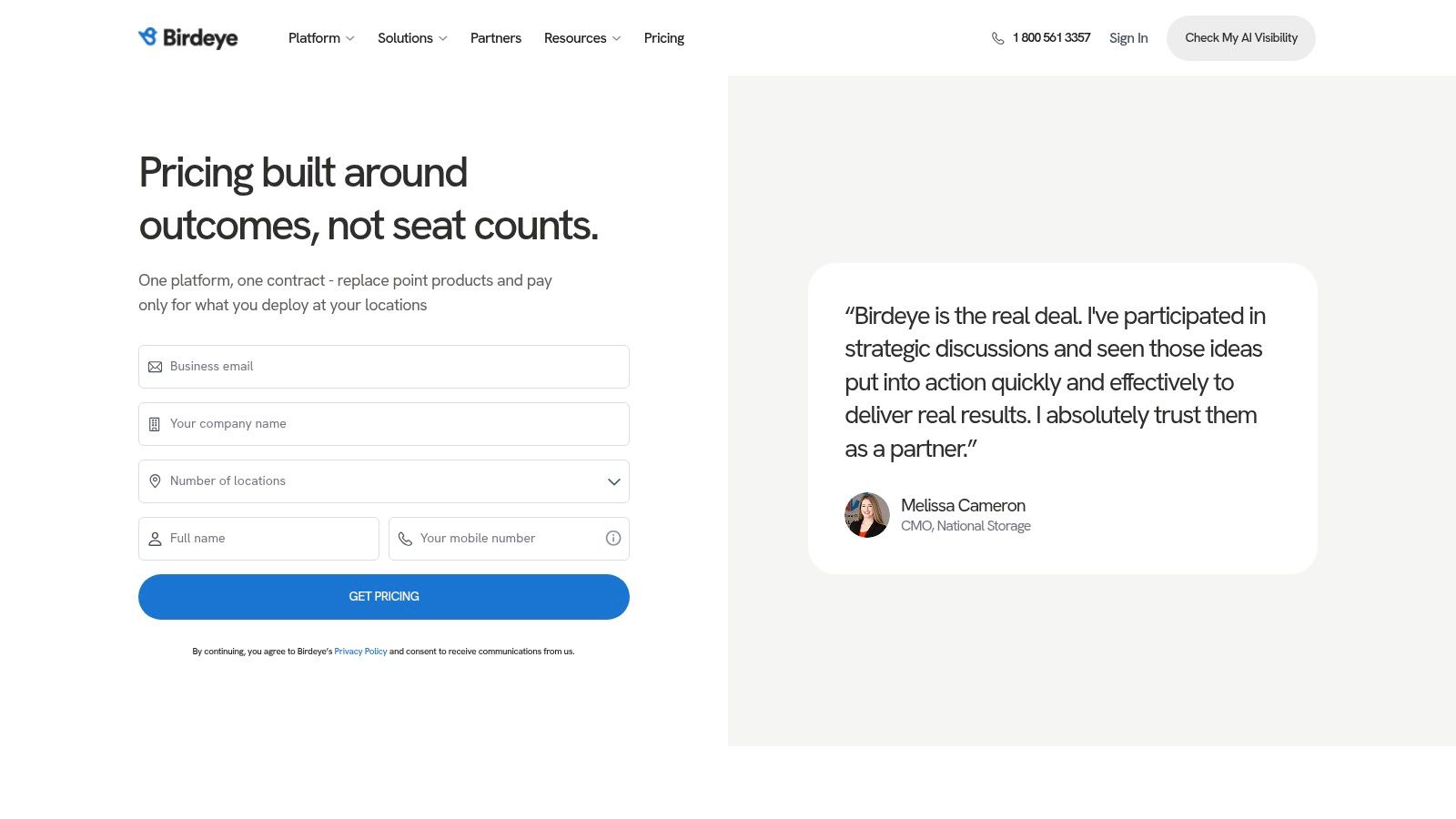Go to the Partners page
Image resolution: width=1456 pixels, height=819 pixels.
coord(496,38)
